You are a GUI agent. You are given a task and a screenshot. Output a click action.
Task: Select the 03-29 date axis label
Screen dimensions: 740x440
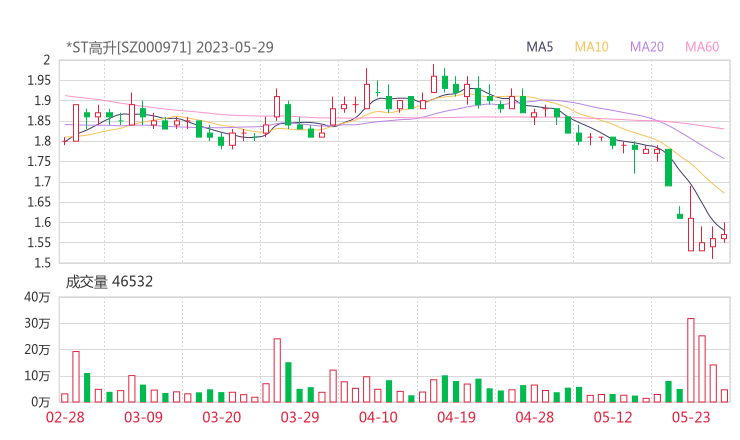coord(299,417)
